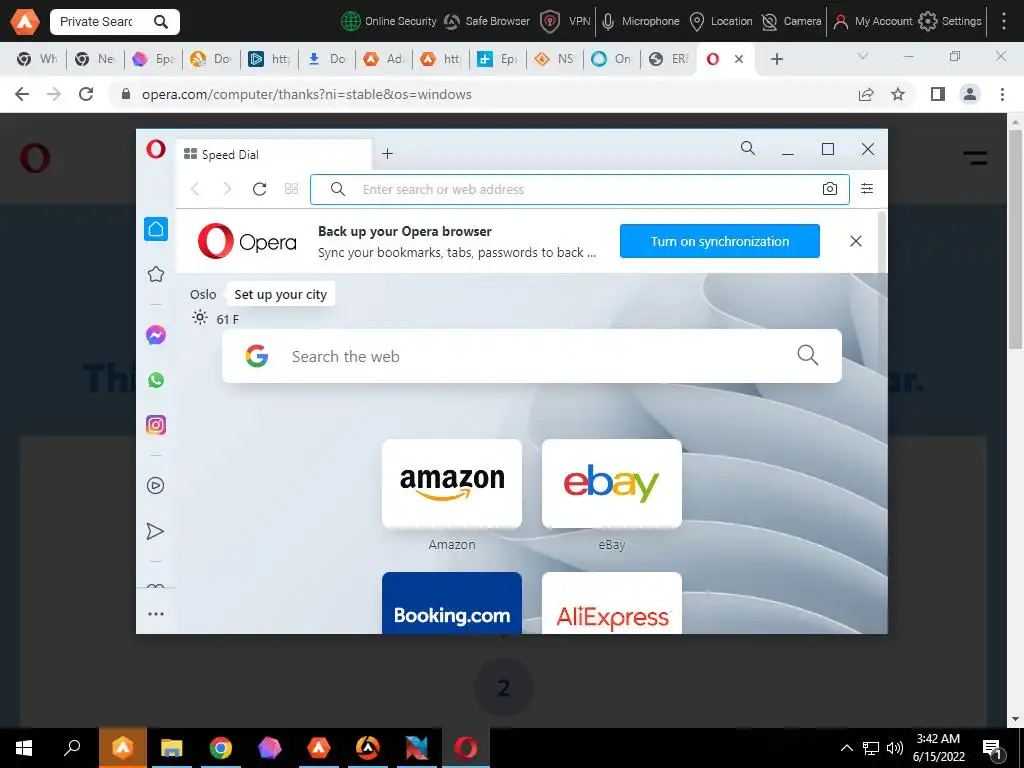Click the Snapshot camera icon in Opera address bar
This screenshot has height=768, width=1024.
(x=829, y=189)
